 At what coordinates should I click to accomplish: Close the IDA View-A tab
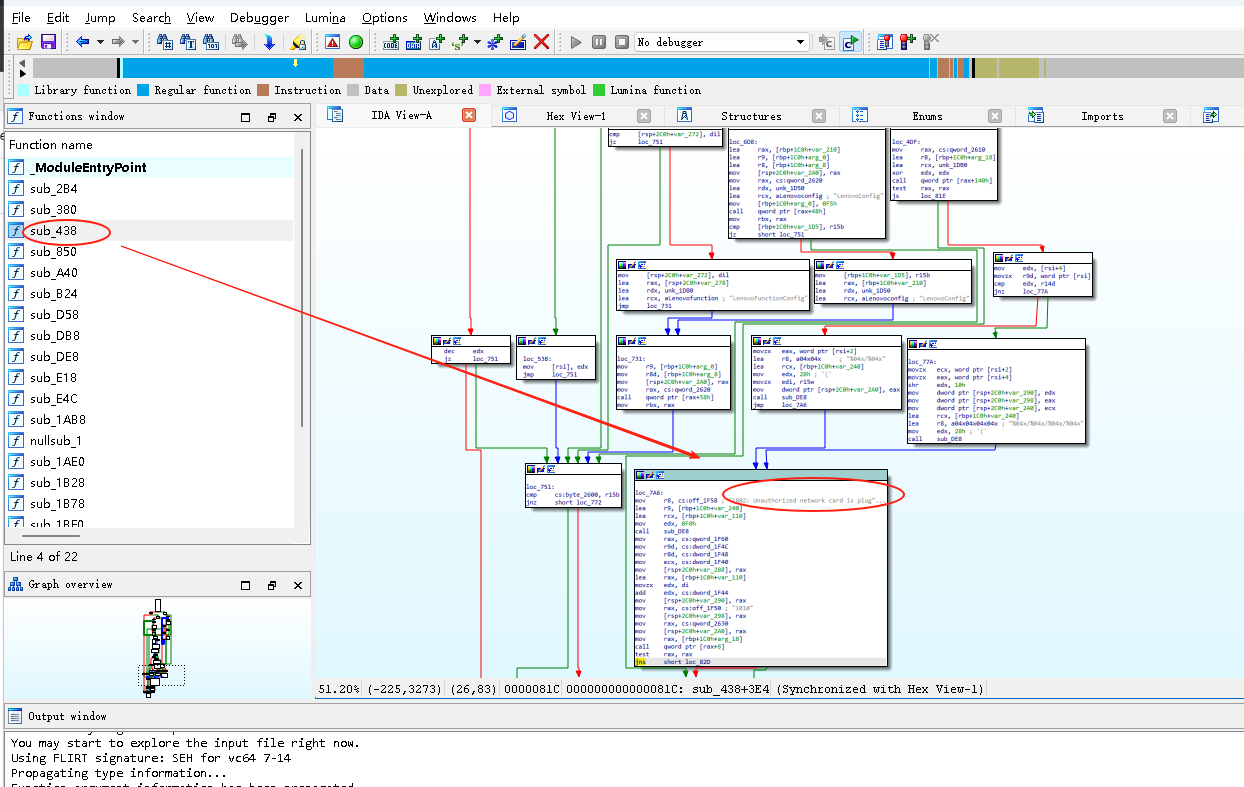(x=468, y=116)
